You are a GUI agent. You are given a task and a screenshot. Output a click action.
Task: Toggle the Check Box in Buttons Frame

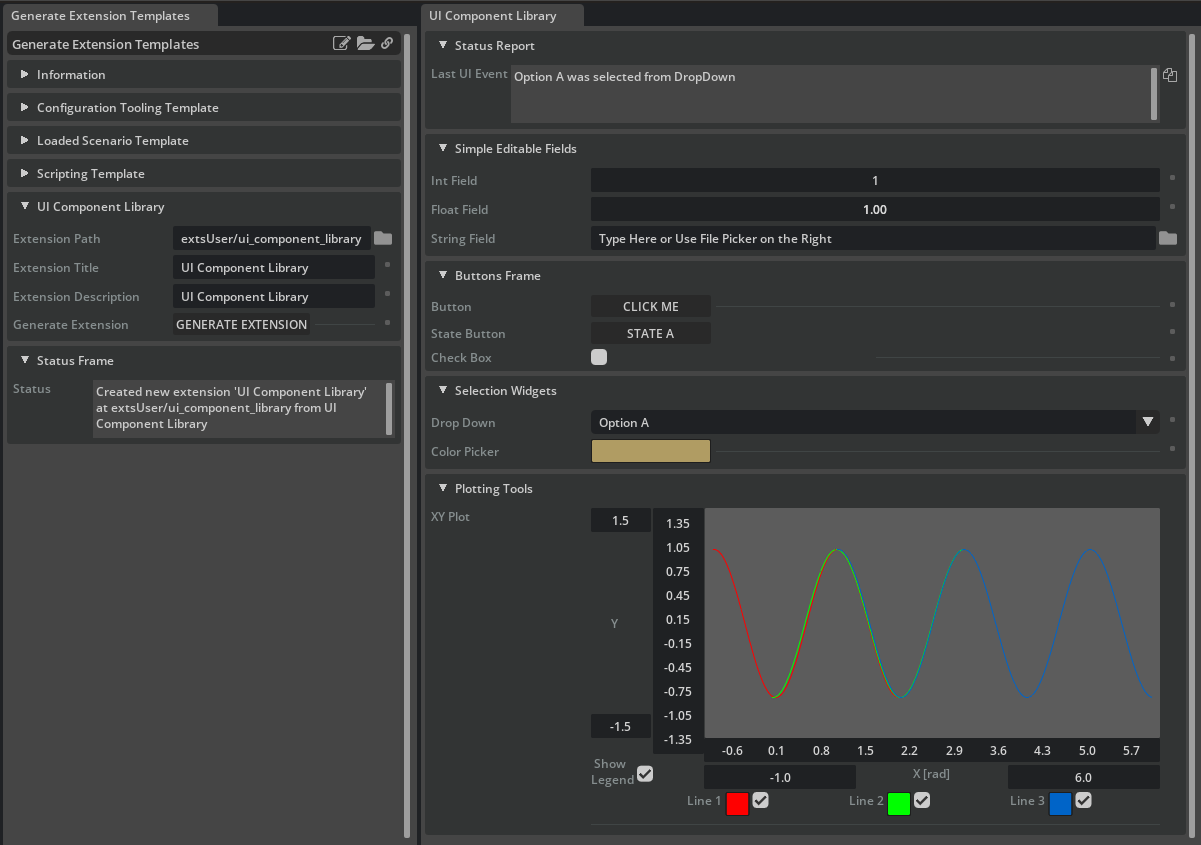tap(599, 357)
